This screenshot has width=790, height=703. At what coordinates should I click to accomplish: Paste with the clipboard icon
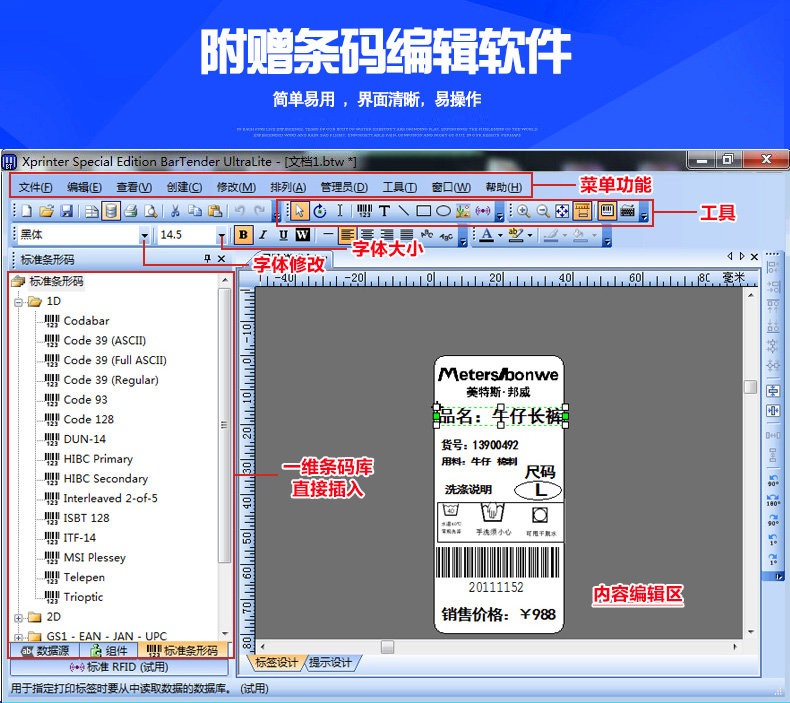(215, 211)
